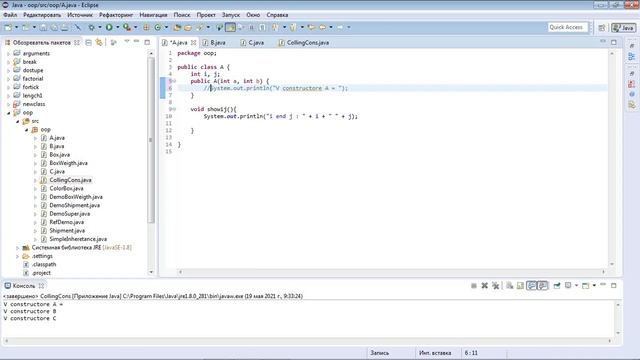640x360 pixels.
Task: Click the Forward navigation arrow icon
Action: [340, 27]
